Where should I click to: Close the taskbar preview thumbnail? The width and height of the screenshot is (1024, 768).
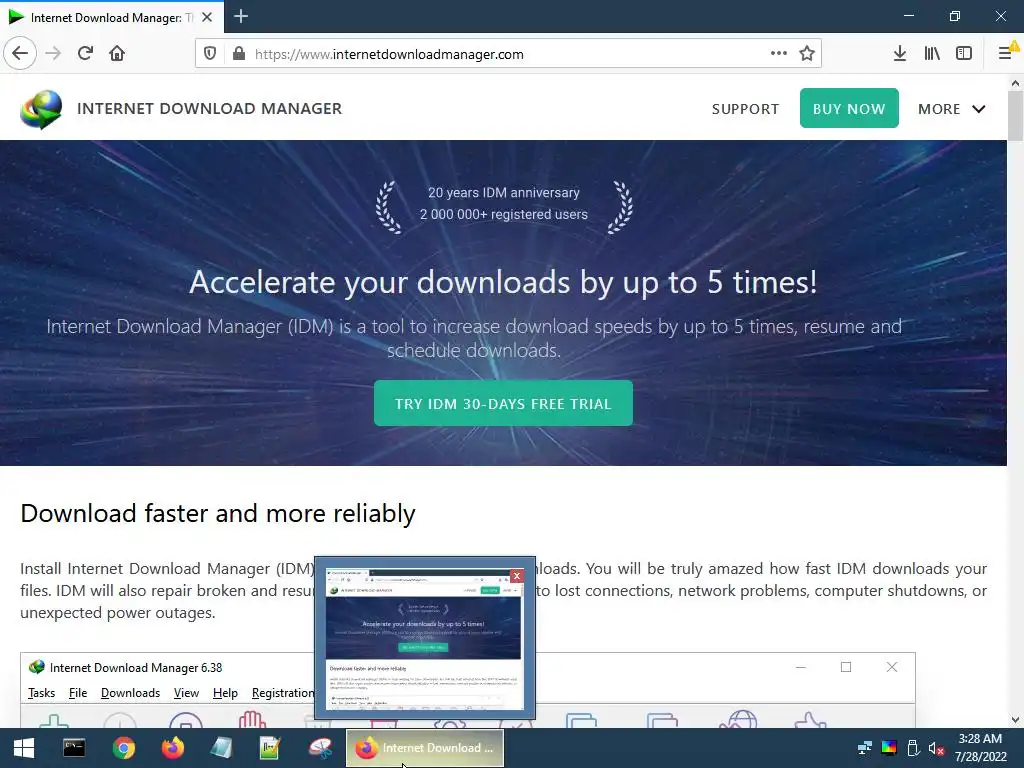click(517, 575)
